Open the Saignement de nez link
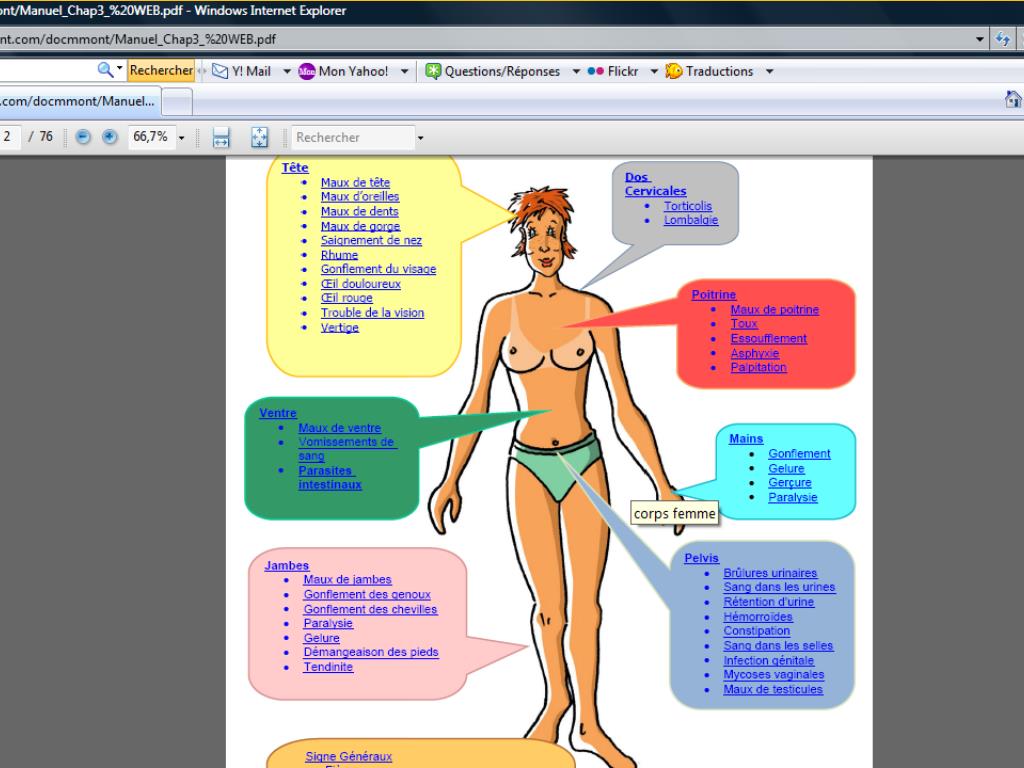Viewport: 1024px width, 768px height. coord(371,240)
